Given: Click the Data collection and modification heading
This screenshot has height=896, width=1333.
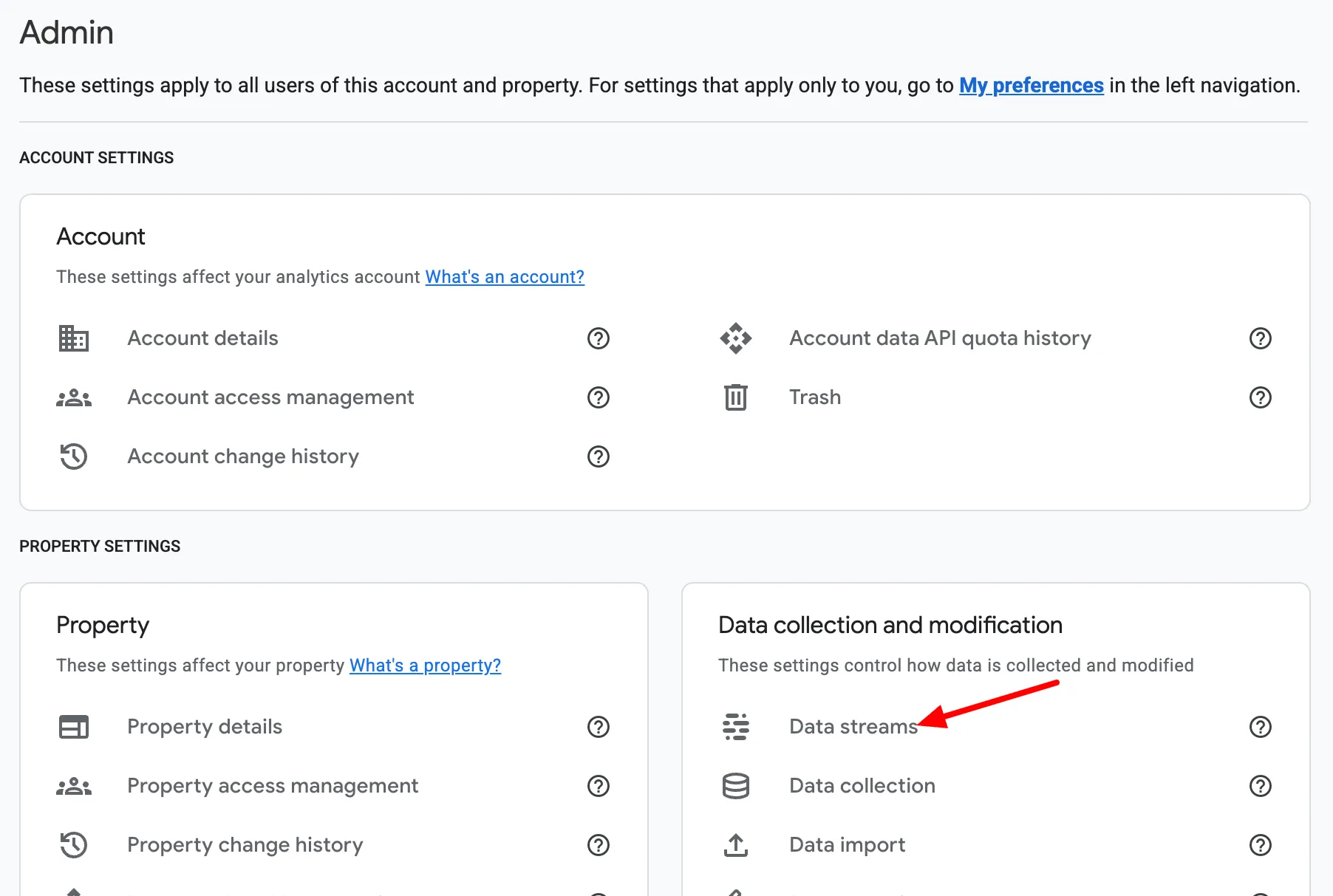Looking at the screenshot, I should (890, 626).
